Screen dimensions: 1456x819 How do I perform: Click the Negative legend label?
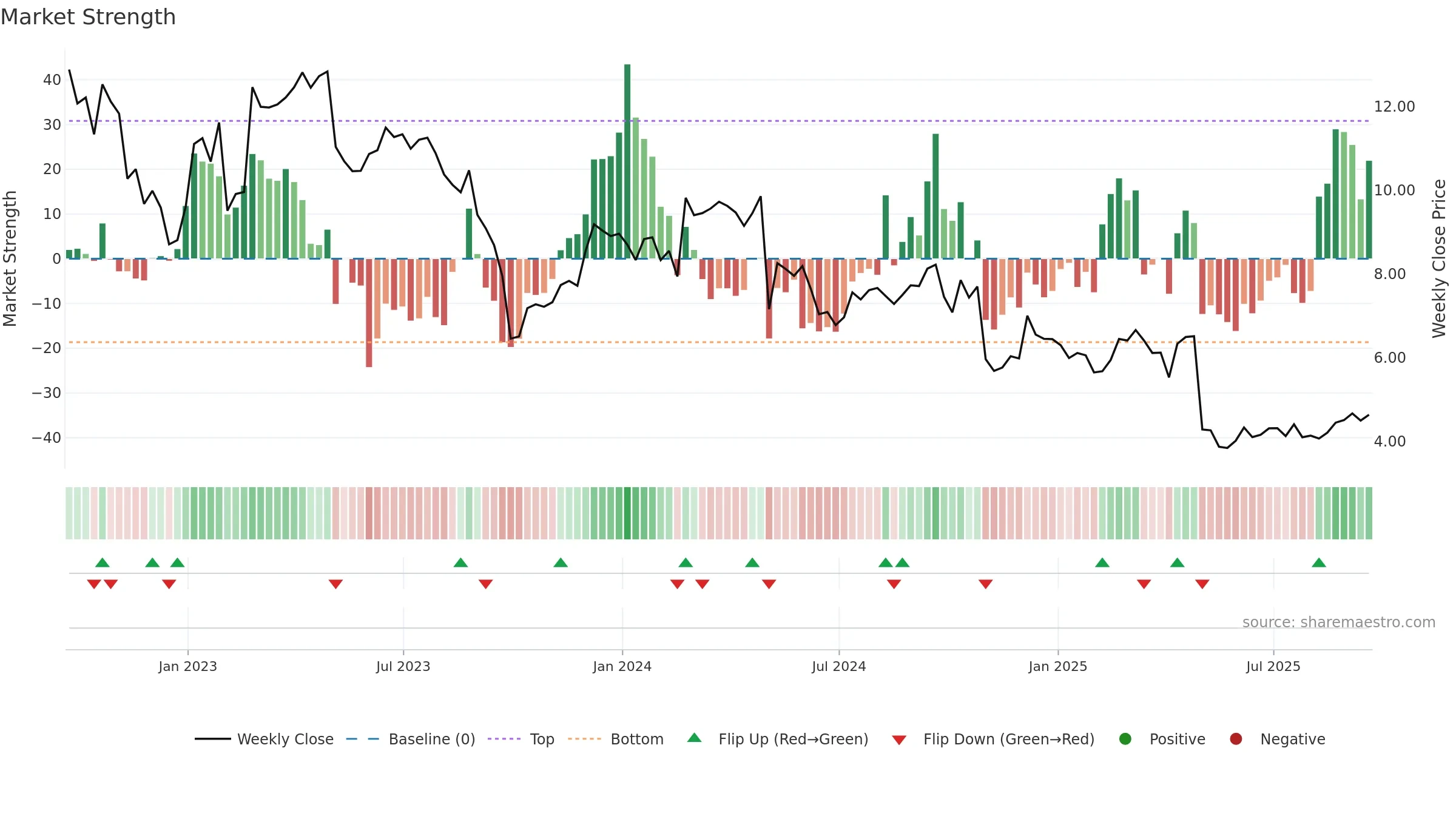click(1293, 739)
